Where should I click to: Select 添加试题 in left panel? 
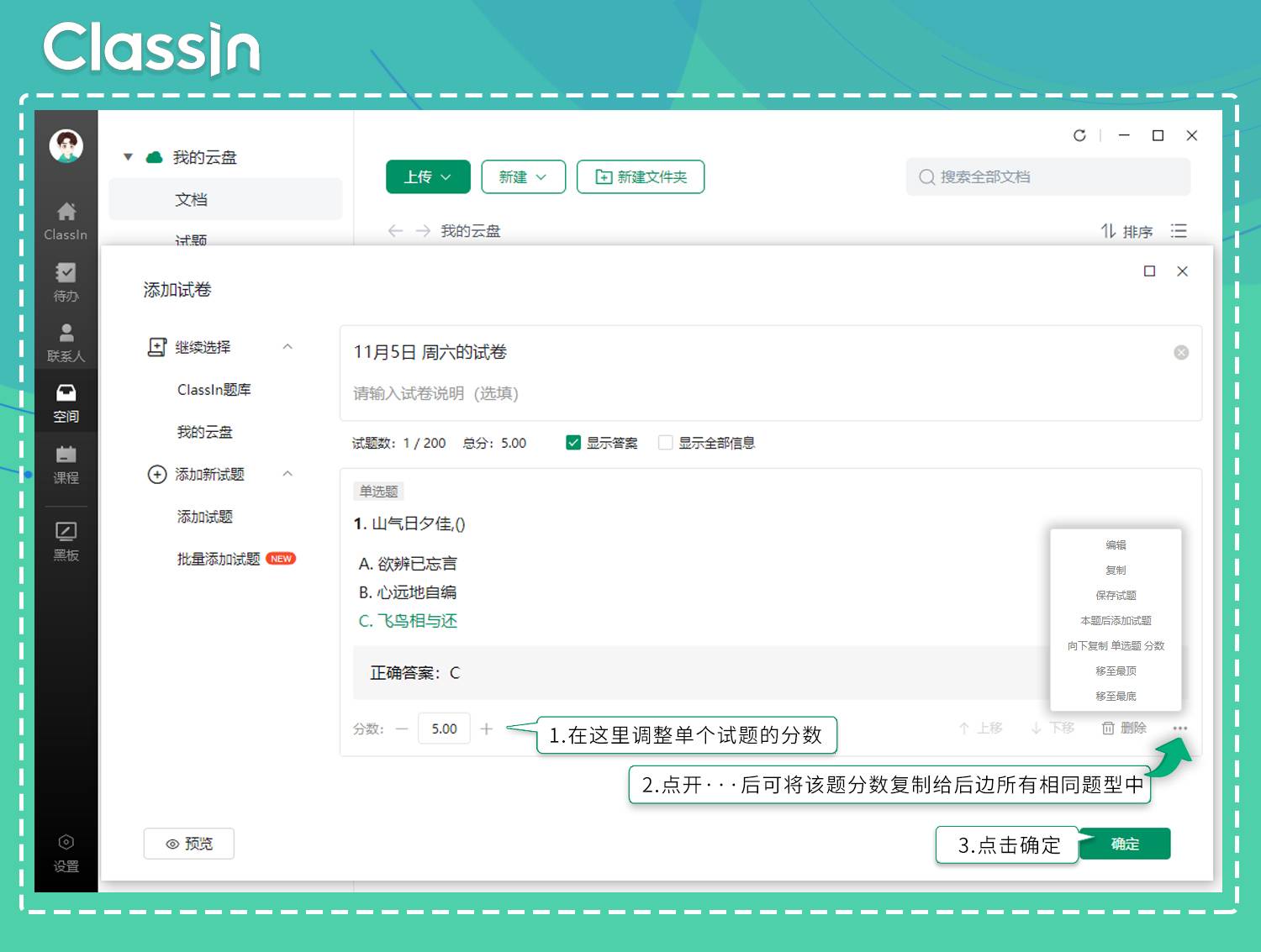tap(204, 517)
